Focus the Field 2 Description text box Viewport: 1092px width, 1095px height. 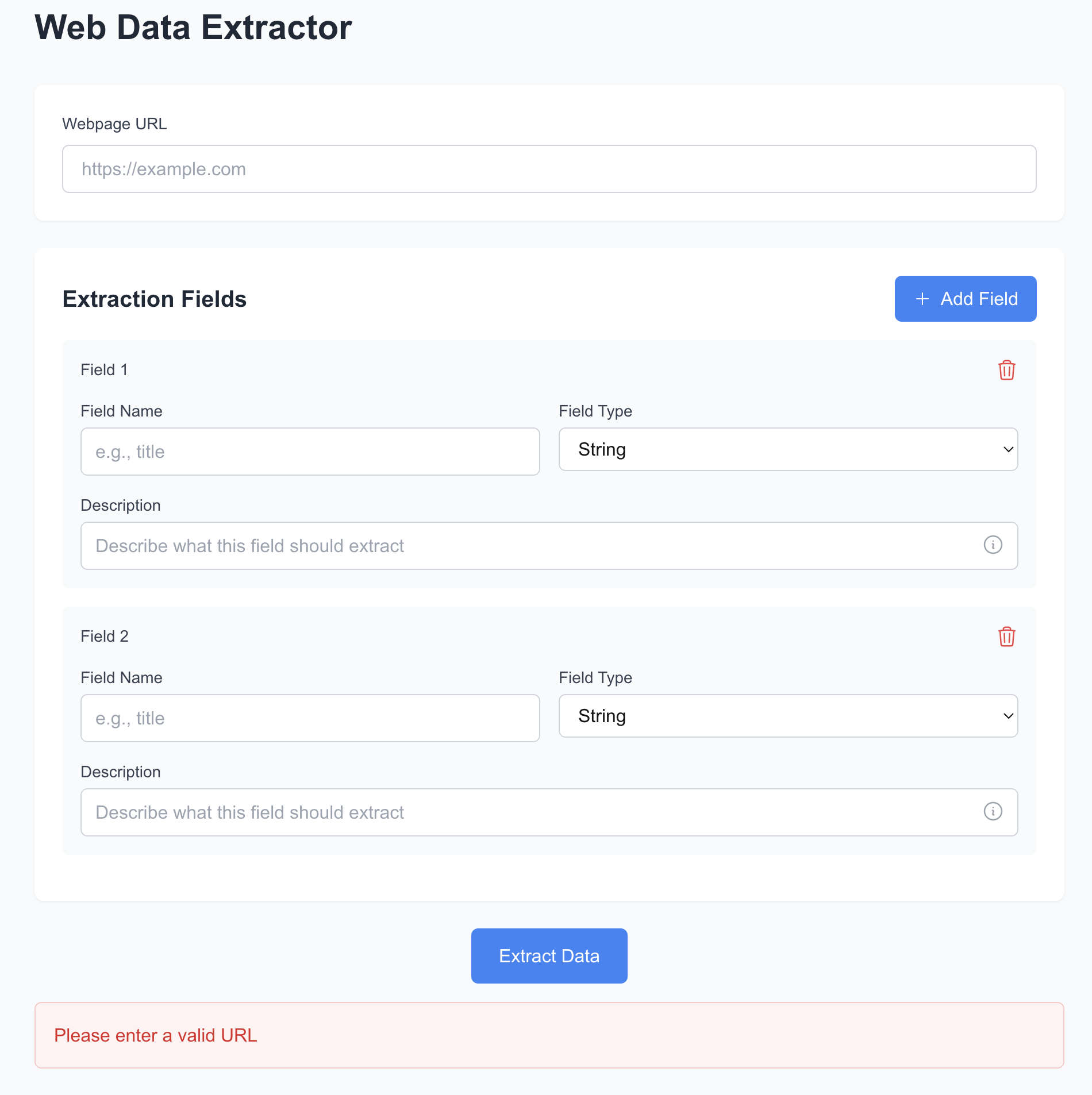(529, 812)
